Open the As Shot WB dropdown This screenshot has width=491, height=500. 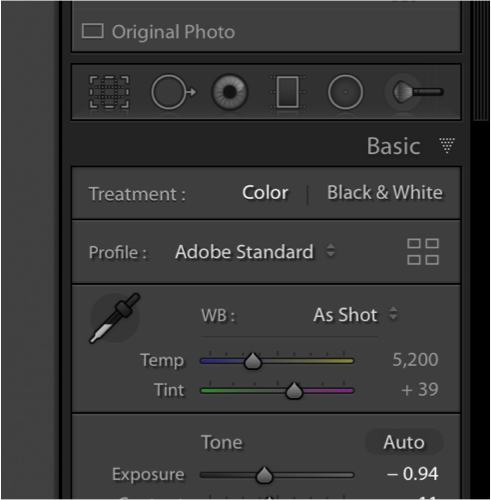click(x=355, y=315)
